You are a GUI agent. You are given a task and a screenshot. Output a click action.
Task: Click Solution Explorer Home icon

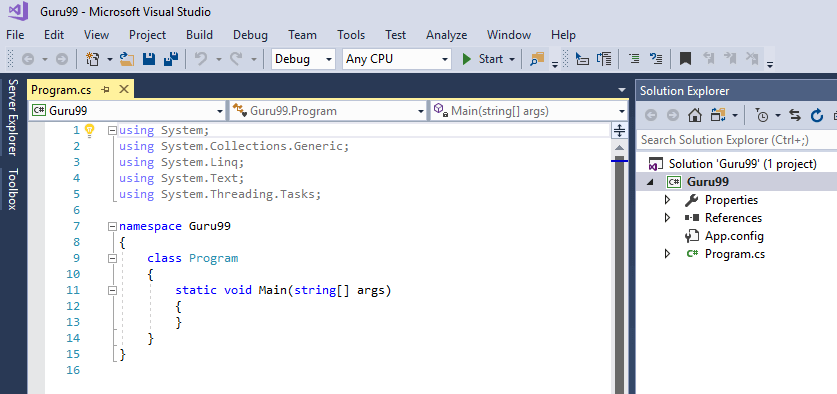tap(694, 115)
